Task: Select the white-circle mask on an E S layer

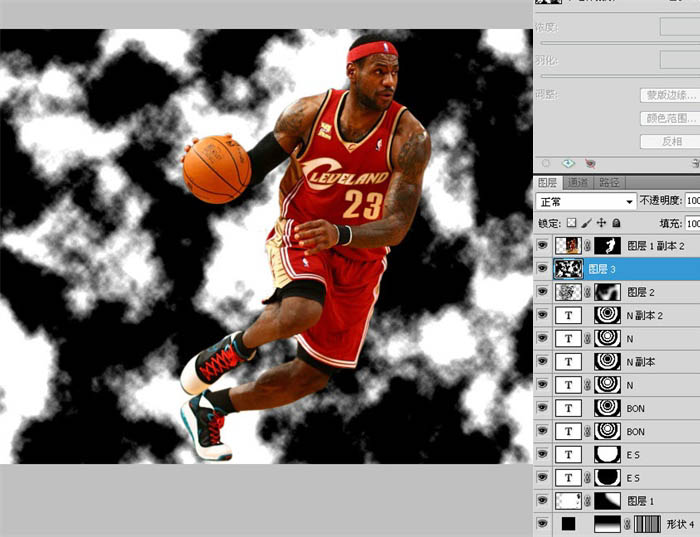Action: click(x=608, y=455)
